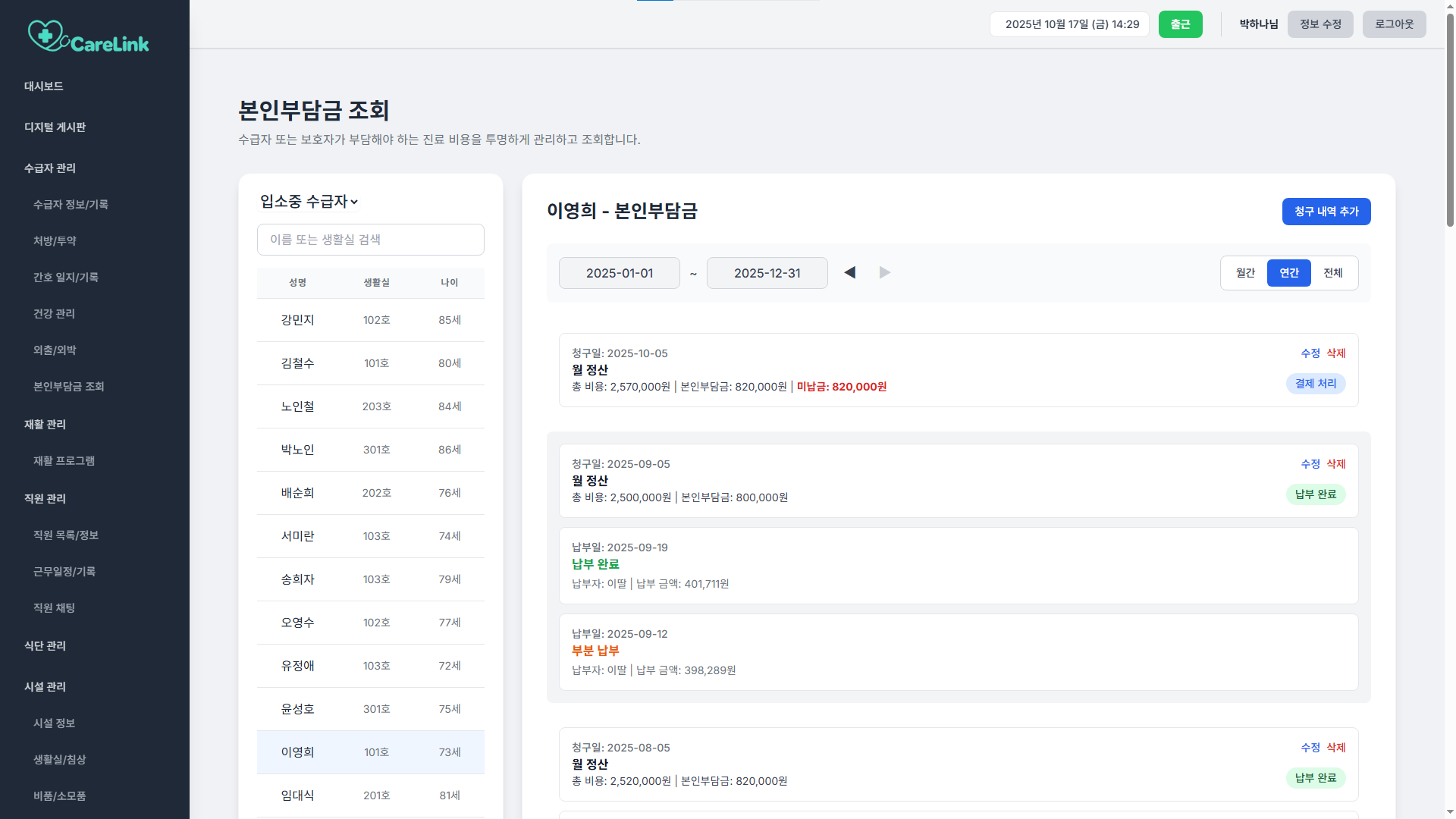Open 처방/투약 submenu

tap(55, 241)
